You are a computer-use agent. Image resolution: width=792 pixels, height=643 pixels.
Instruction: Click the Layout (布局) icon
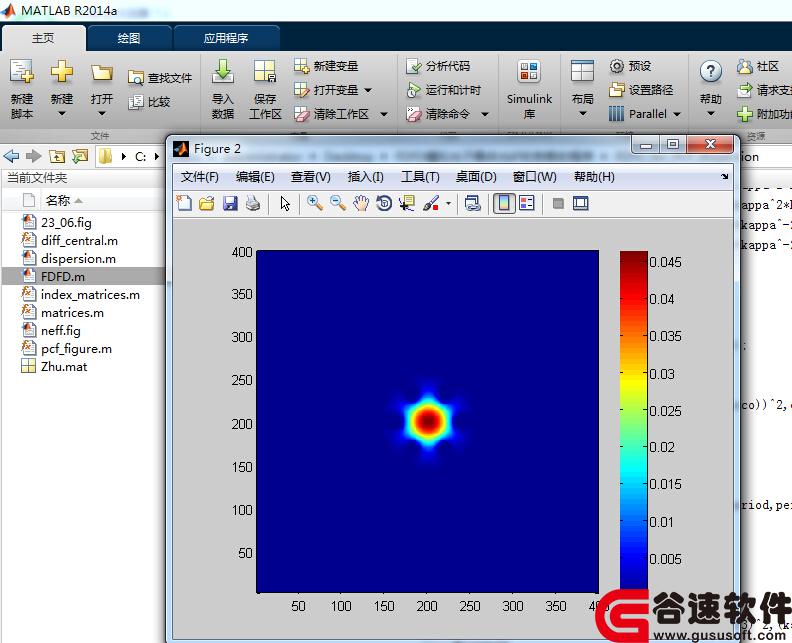pyautogui.click(x=582, y=71)
